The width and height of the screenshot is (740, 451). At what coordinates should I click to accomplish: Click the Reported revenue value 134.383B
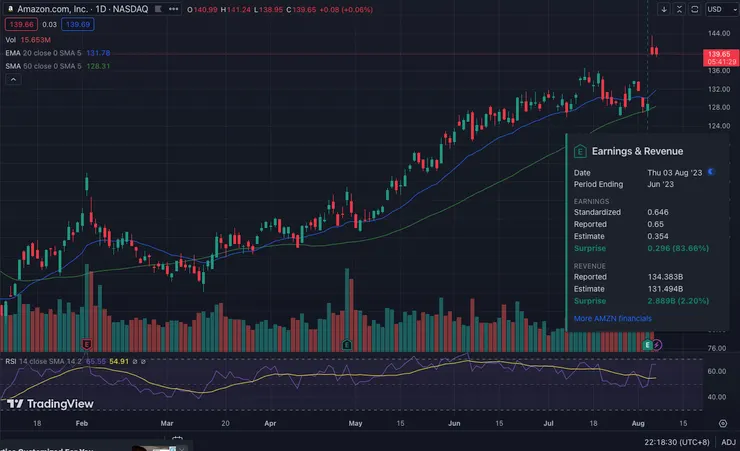(x=665, y=277)
